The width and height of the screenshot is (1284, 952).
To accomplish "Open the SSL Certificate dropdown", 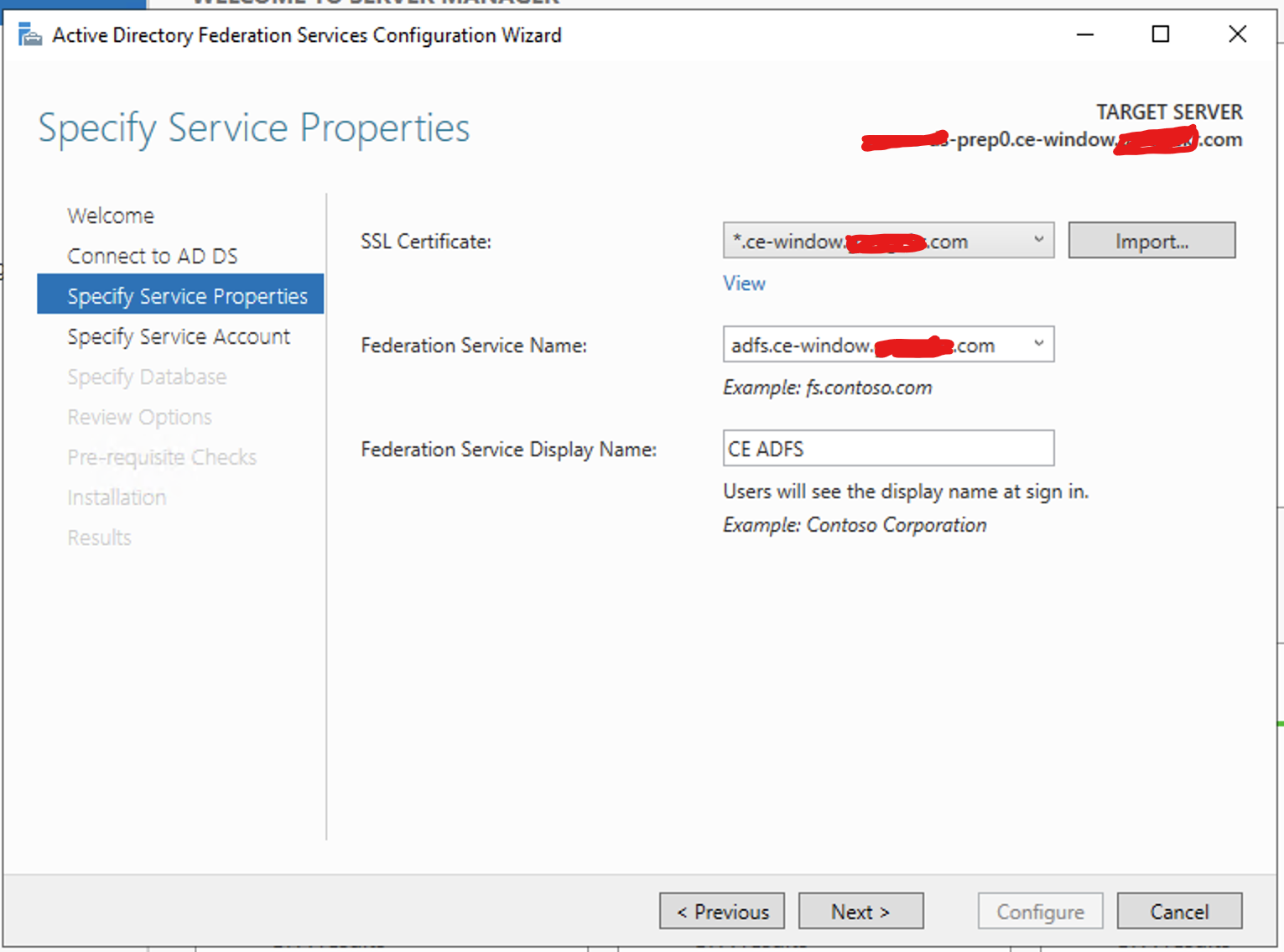I will pos(888,241).
